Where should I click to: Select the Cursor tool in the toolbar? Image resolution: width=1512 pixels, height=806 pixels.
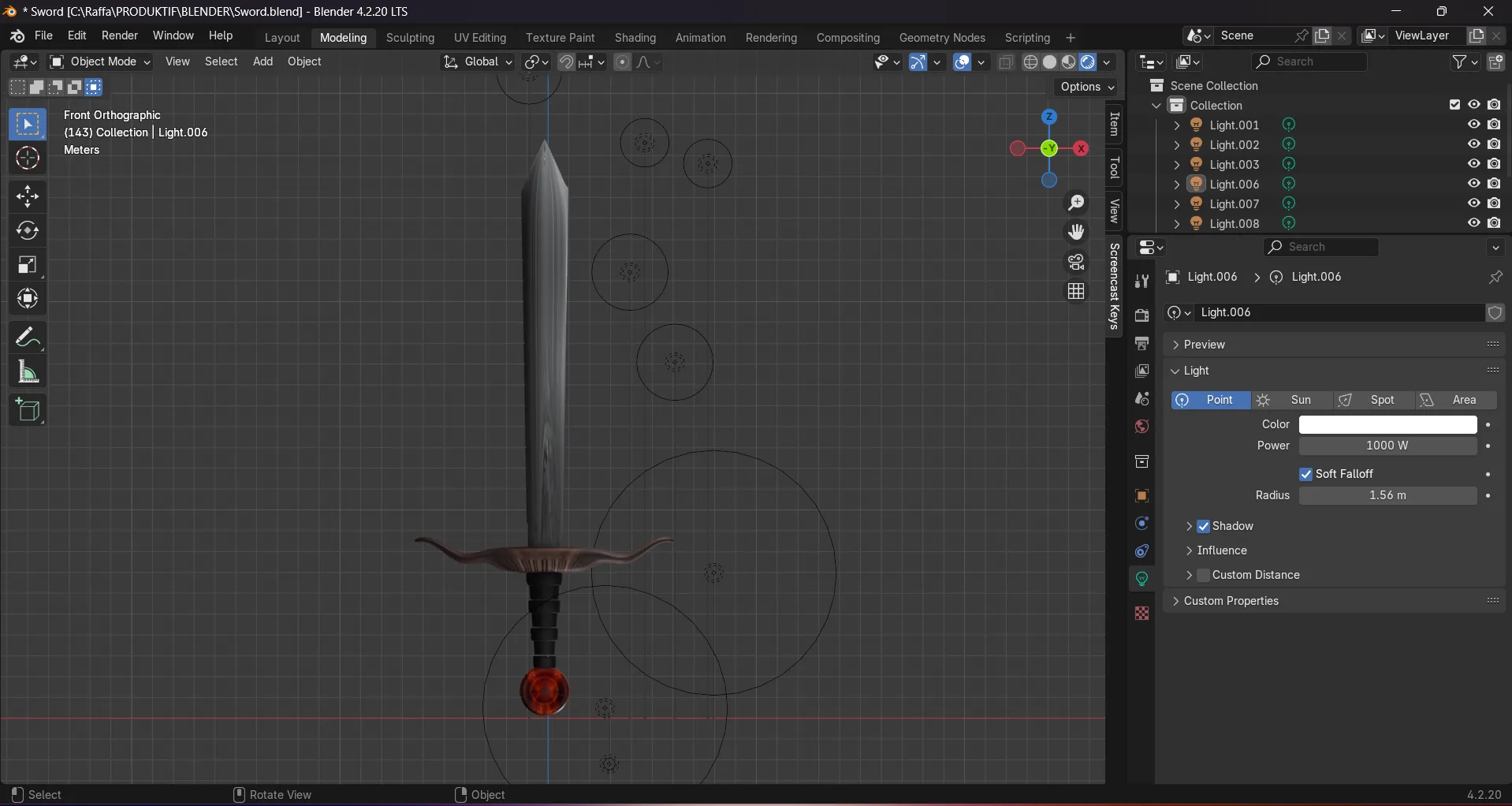[28, 159]
